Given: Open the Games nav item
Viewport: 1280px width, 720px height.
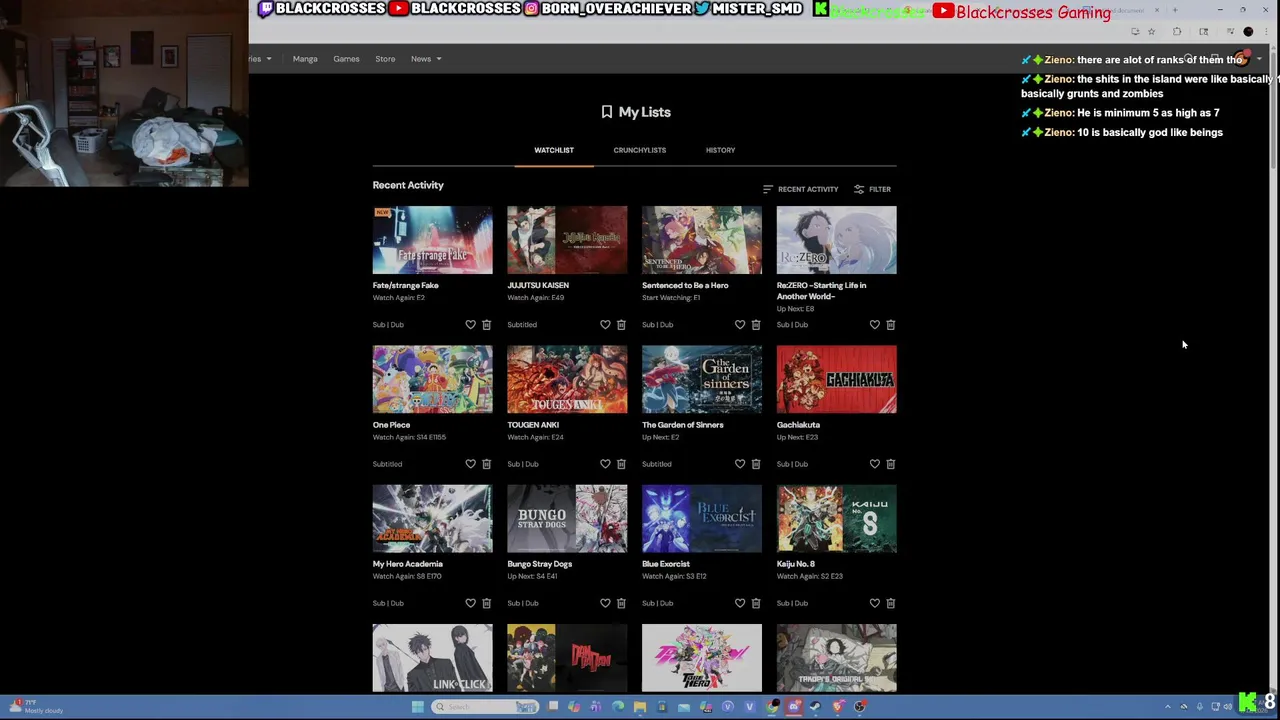Looking at the screenshot, I should point(346,59).
